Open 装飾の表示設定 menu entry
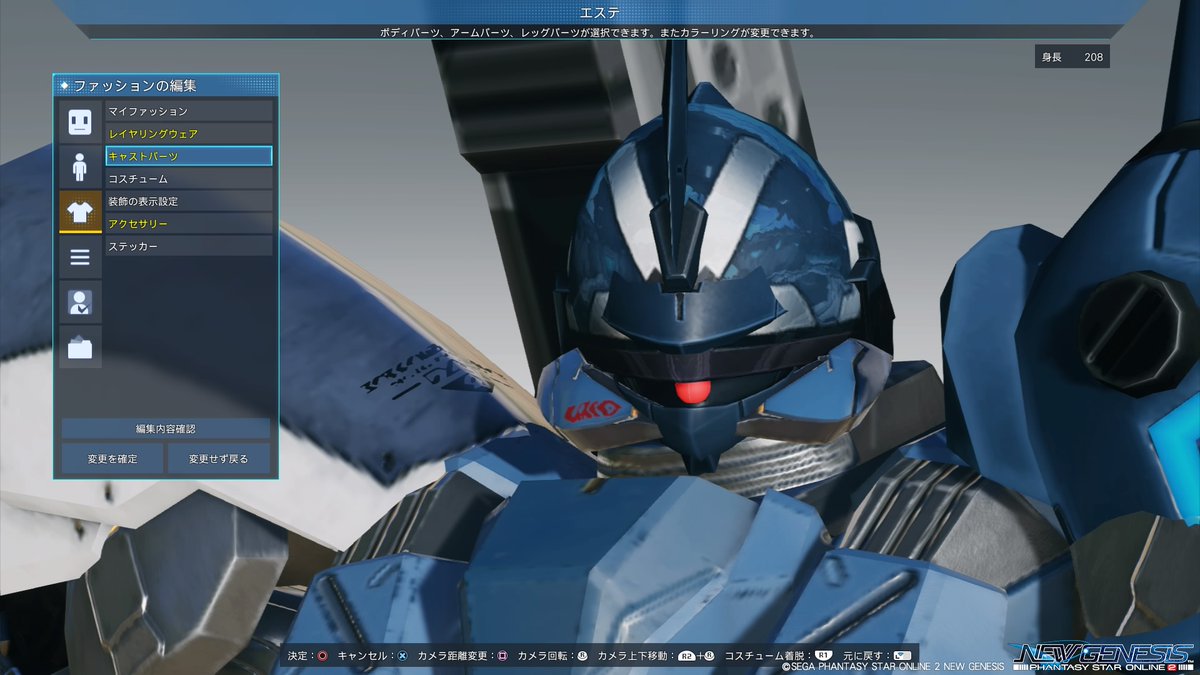Screen dimensions: 1200x675 coord(189,201)
